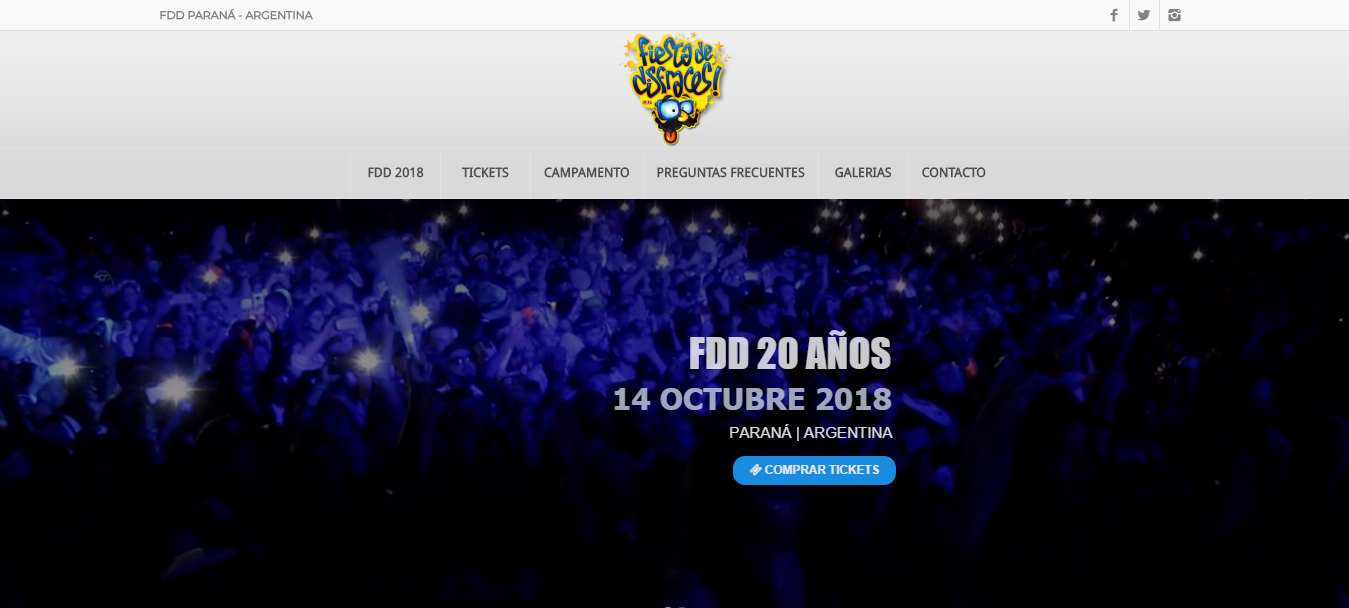The image size is (1349, 608).
Task: Click the empty gray header area beside the logo
Action: pyautogui.click(x=350, y=90)
